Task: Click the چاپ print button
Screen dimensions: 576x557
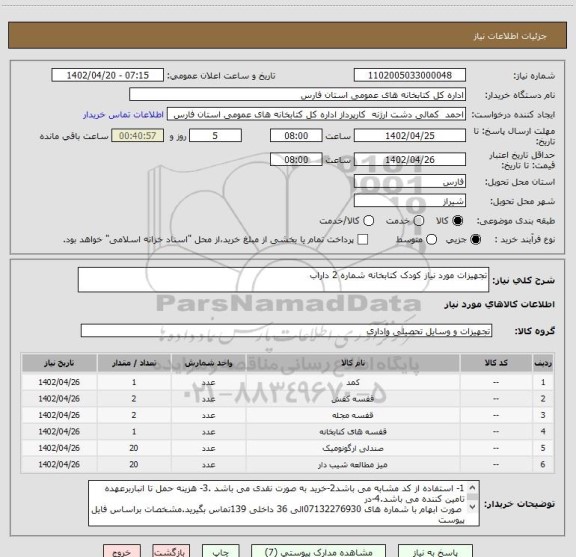Action: (x=220, y=551)
